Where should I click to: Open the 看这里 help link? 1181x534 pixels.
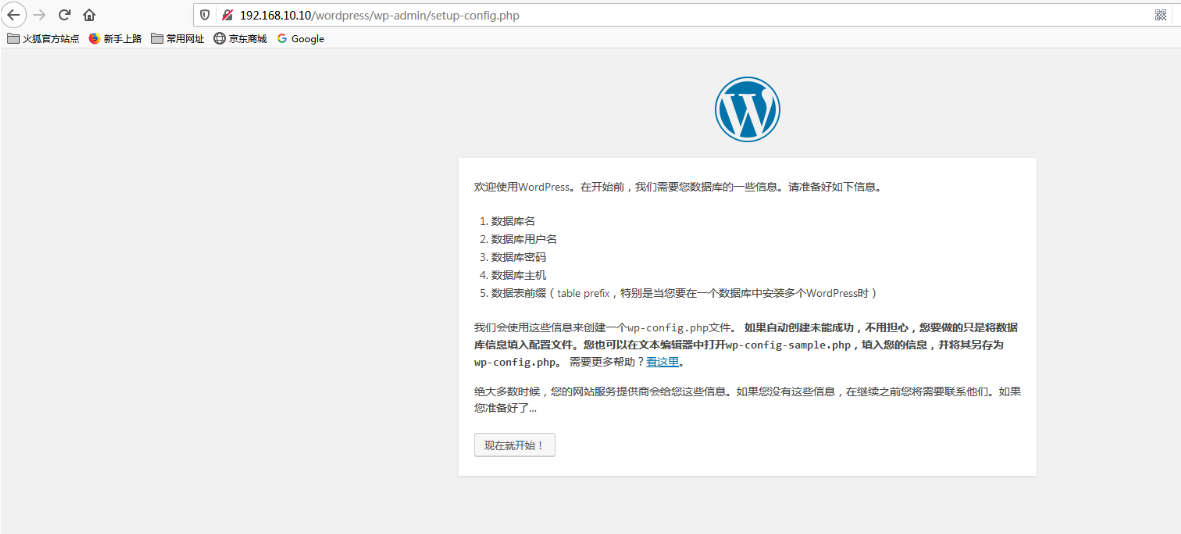[x=663, y=362]
